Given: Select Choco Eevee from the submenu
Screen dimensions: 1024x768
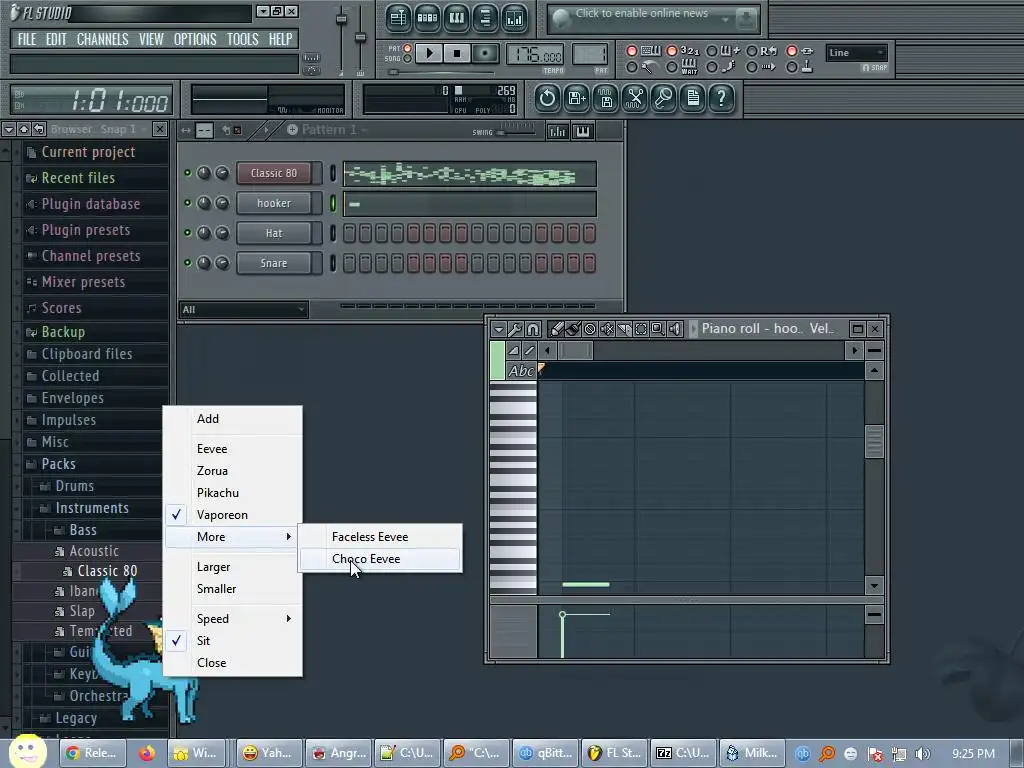Looking at the screenshot, I should [x=380, y=559].
